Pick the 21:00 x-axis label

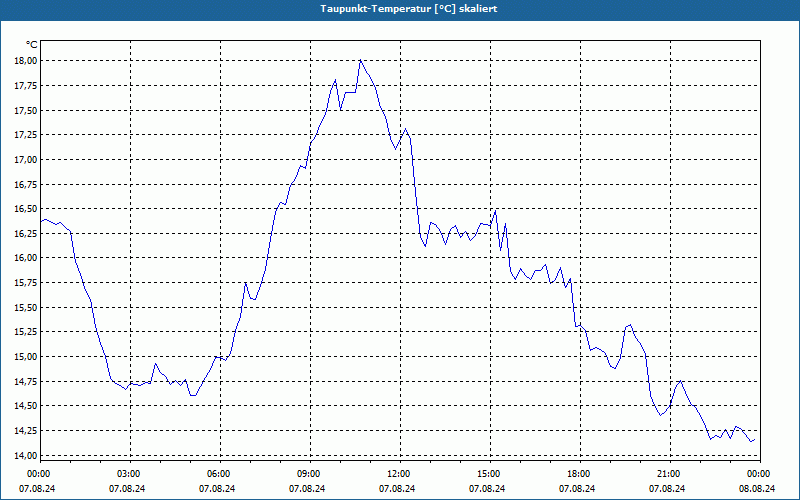click(x=667, y=474)
